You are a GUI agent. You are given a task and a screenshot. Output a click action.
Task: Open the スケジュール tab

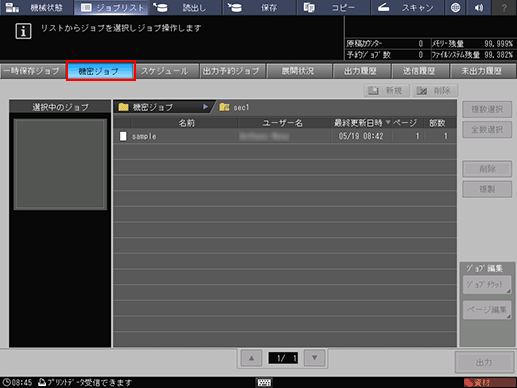[167, 71]
